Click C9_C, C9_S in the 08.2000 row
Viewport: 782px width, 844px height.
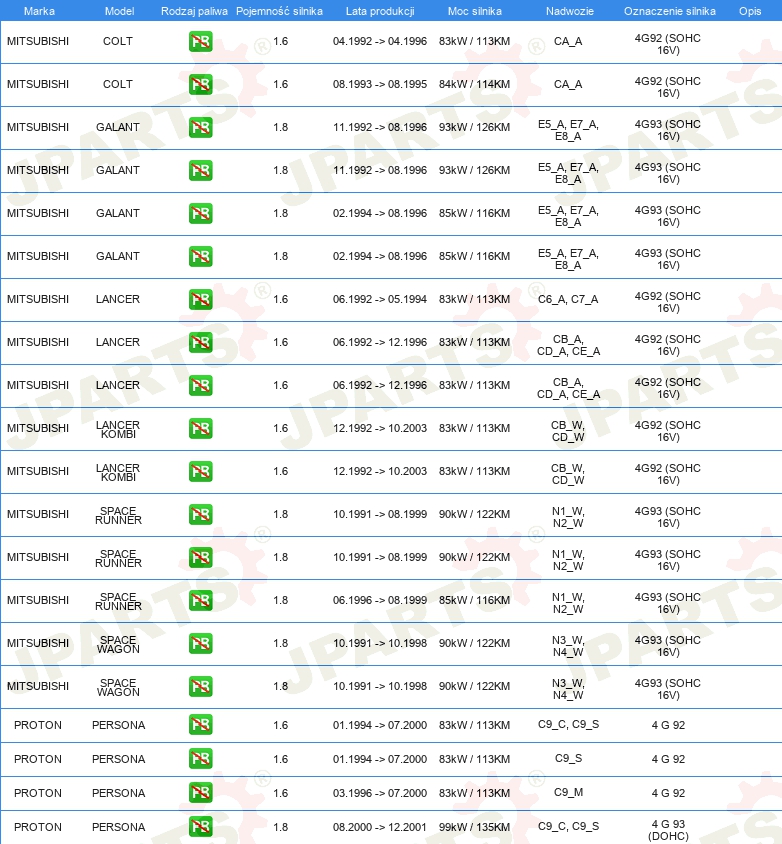(568, 826)
